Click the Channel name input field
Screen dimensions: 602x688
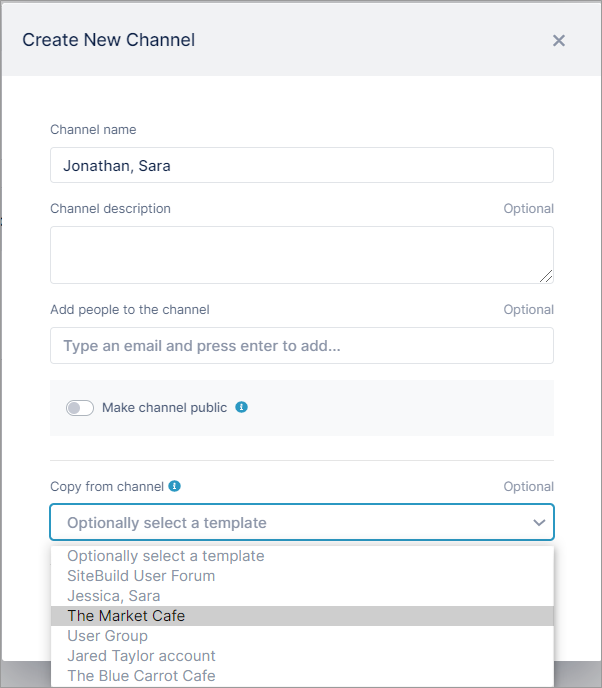(302, 165)
